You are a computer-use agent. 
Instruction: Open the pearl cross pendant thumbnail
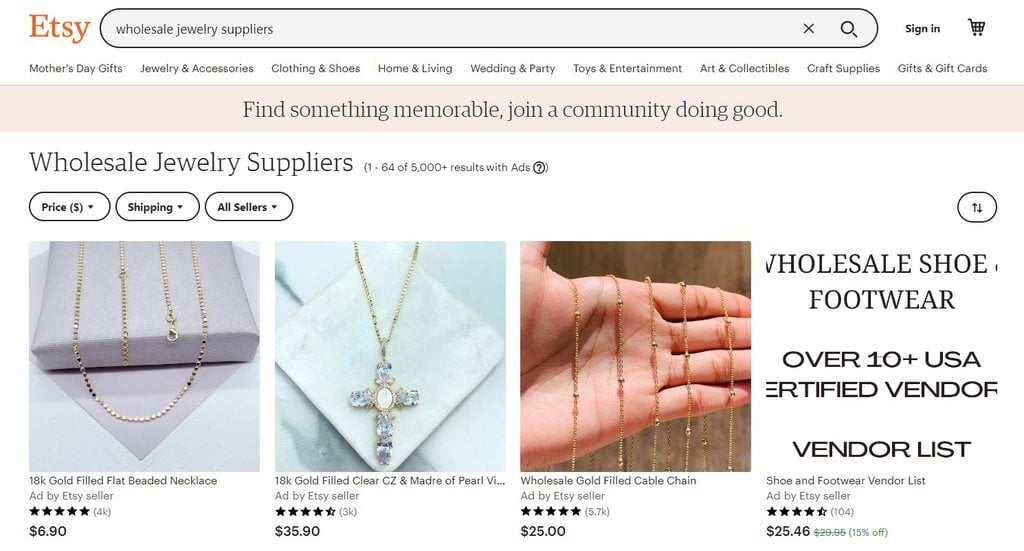[x=390, y=356]
